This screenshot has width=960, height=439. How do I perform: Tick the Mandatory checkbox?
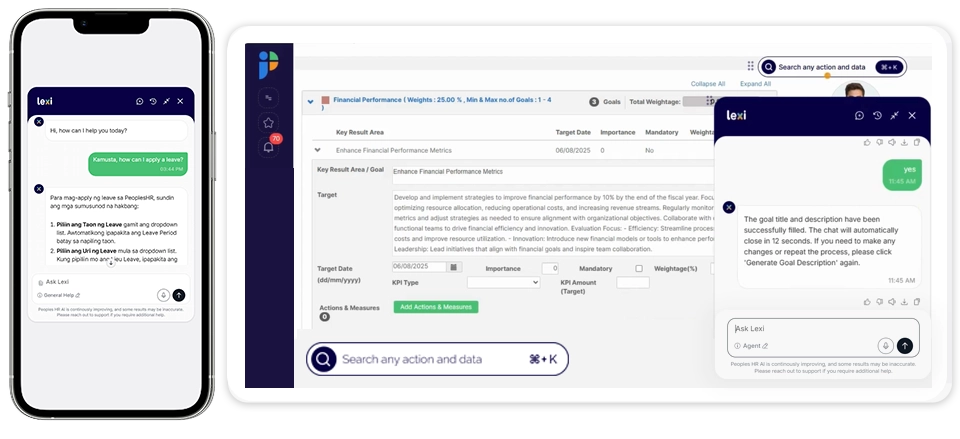pos(639,268)
